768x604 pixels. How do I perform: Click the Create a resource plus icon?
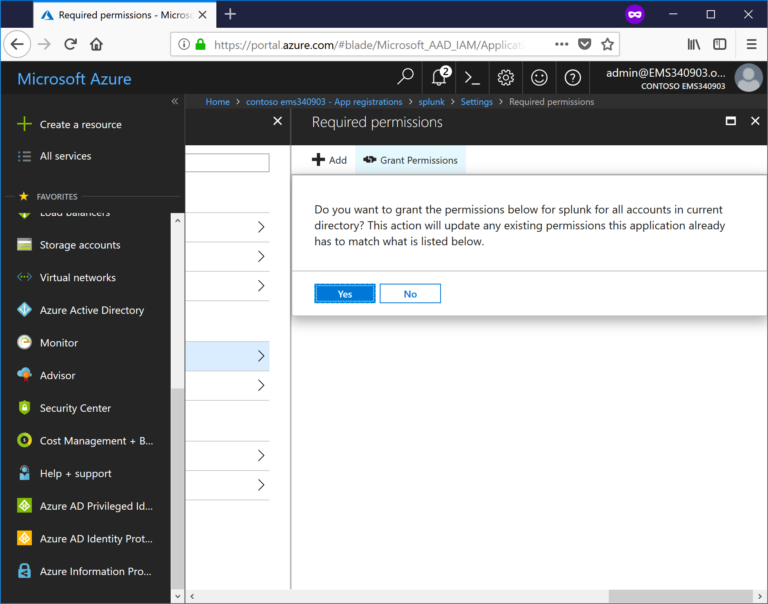[x=24, y=124]
